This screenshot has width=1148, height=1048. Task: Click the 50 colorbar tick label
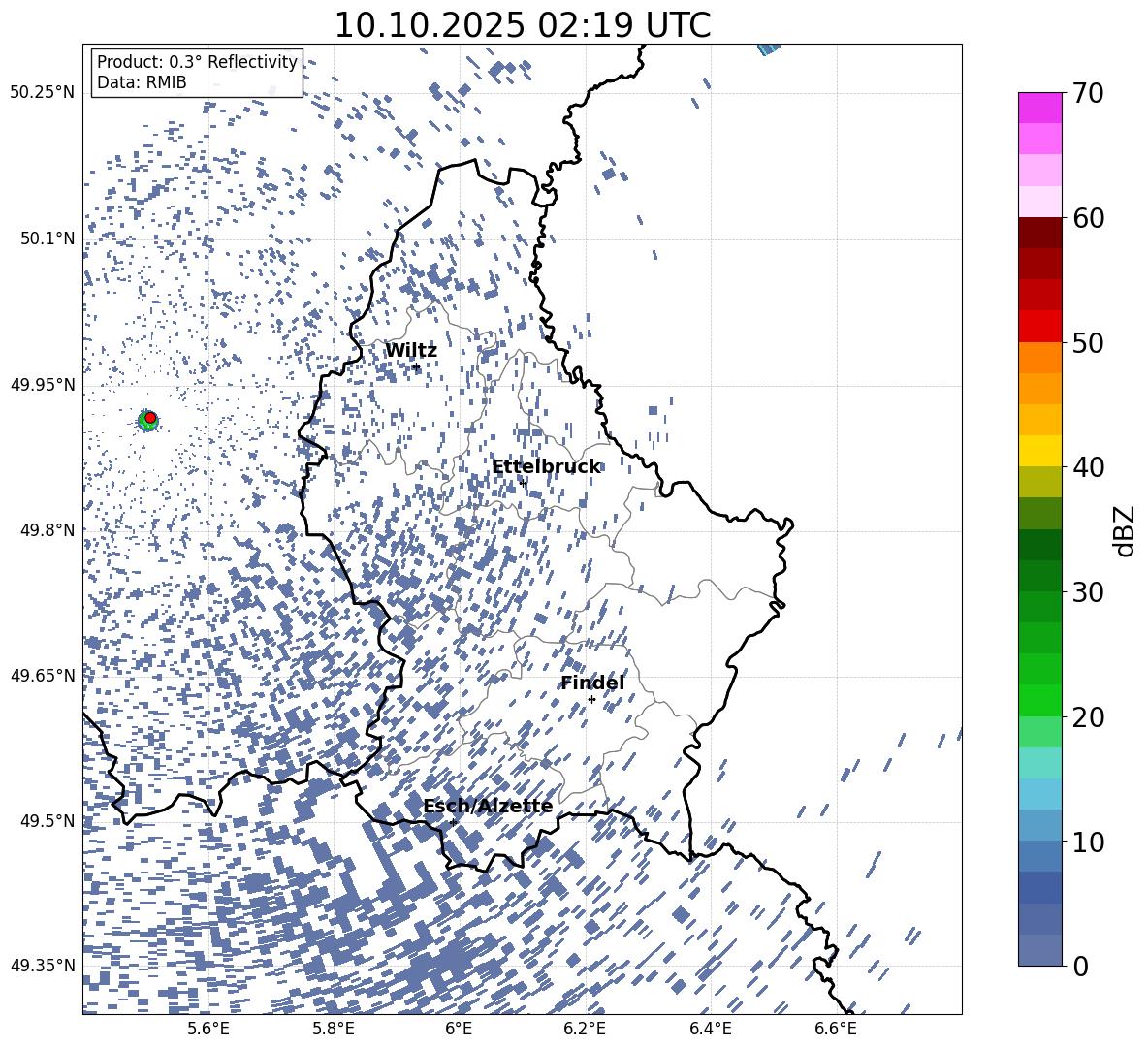point(1087,342)
